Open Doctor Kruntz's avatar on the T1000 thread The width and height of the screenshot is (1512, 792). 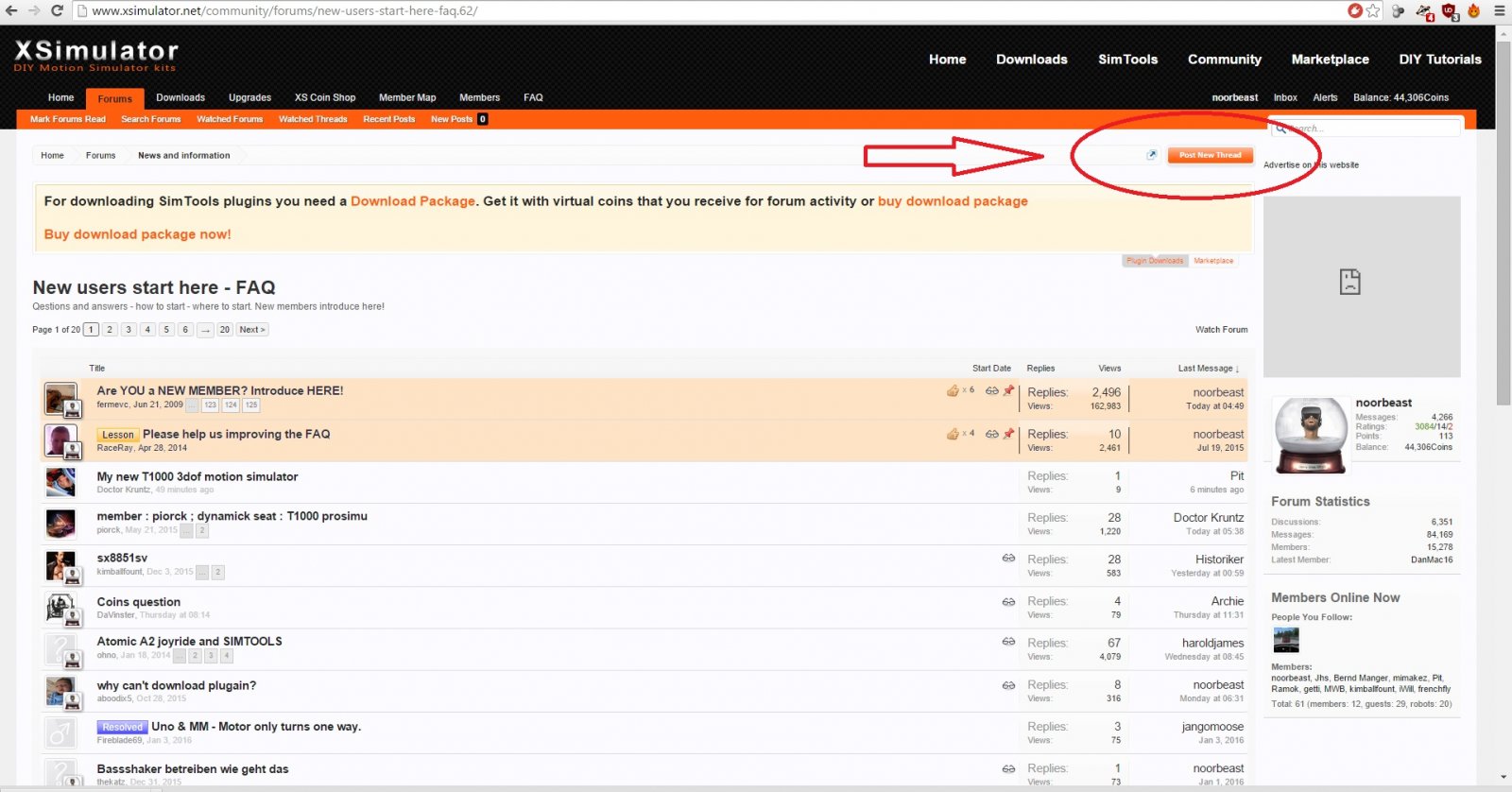(60, 482)
